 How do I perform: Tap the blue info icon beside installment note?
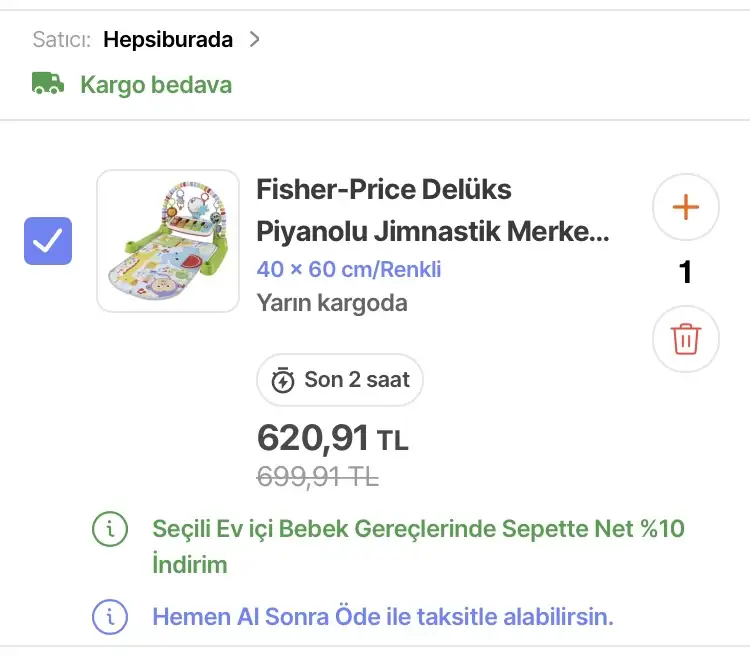pyautogui.click(x=110, y=616)
